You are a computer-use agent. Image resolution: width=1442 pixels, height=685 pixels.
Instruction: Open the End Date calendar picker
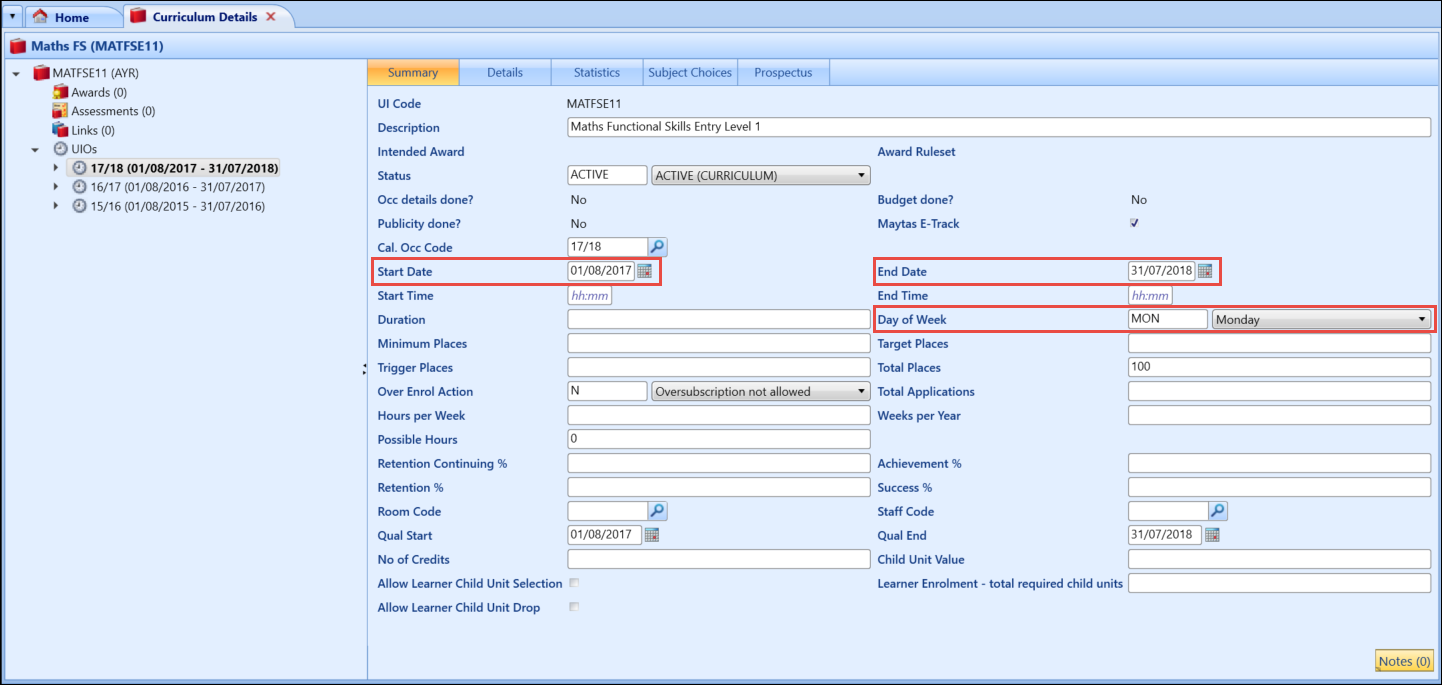pos(1205,271)
